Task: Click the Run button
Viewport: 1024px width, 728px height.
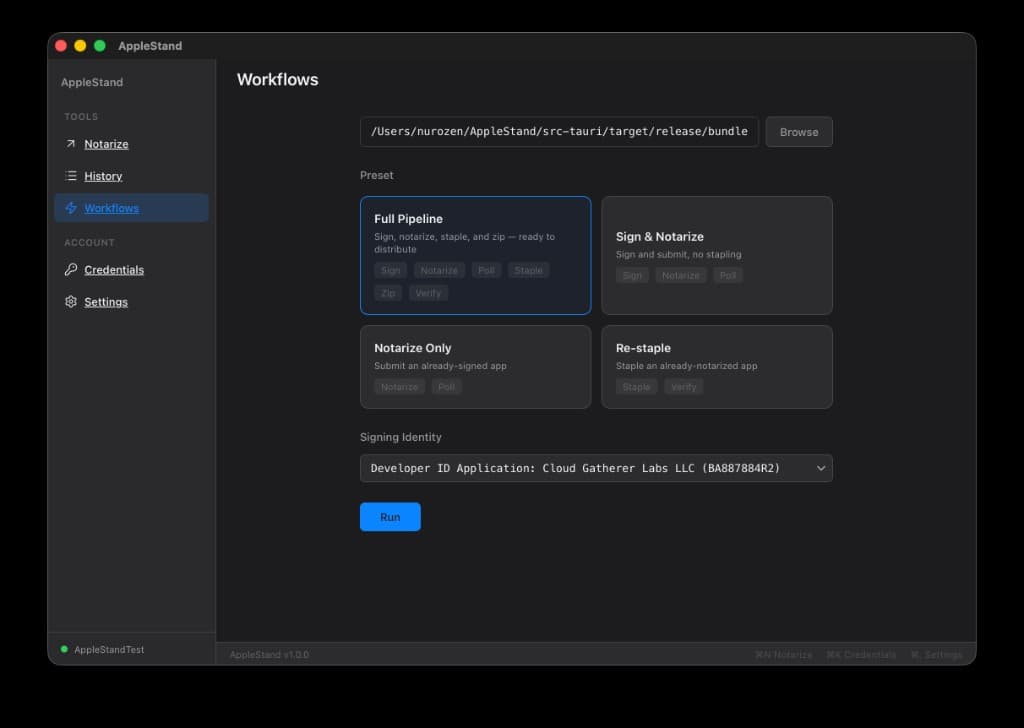Action: [390, 516]
